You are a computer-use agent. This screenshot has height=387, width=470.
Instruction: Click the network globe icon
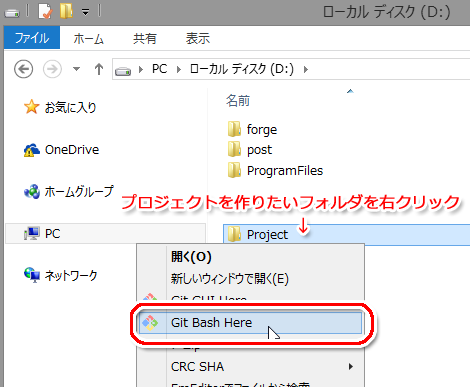[32, 275]
